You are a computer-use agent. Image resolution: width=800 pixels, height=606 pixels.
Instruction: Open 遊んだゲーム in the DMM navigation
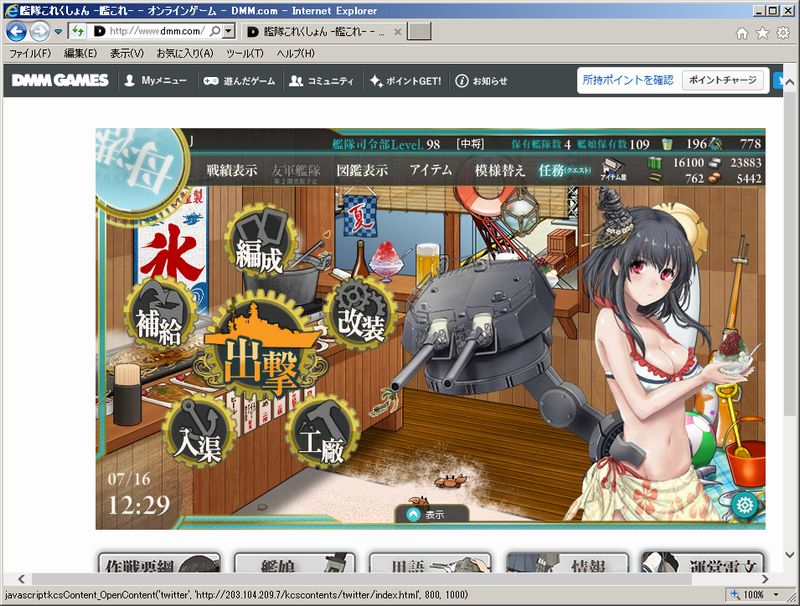(x=239, y=81)
